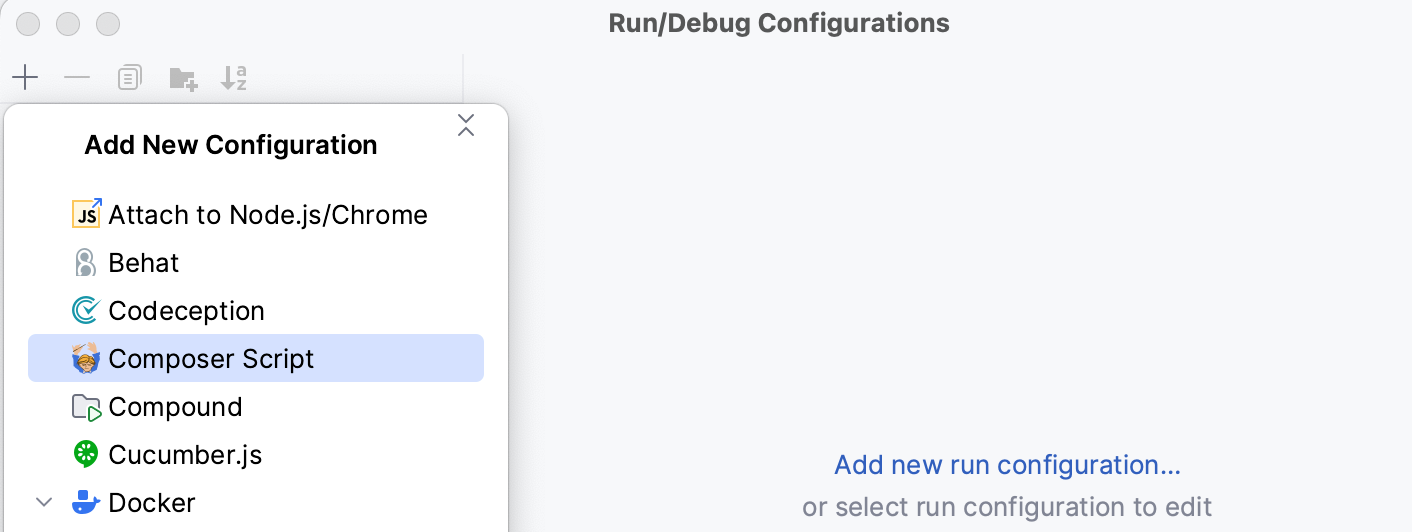Click the Add New Configuration plus icon

click(x=25, y=78)
